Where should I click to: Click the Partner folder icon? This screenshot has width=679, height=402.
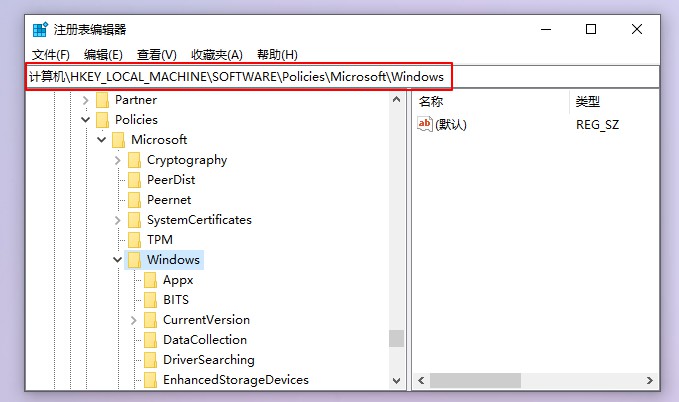click(103, 100)
